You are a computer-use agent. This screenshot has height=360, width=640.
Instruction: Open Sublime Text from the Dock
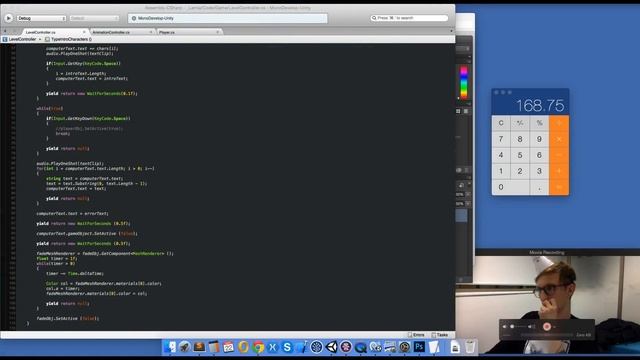tap(199, 347)
